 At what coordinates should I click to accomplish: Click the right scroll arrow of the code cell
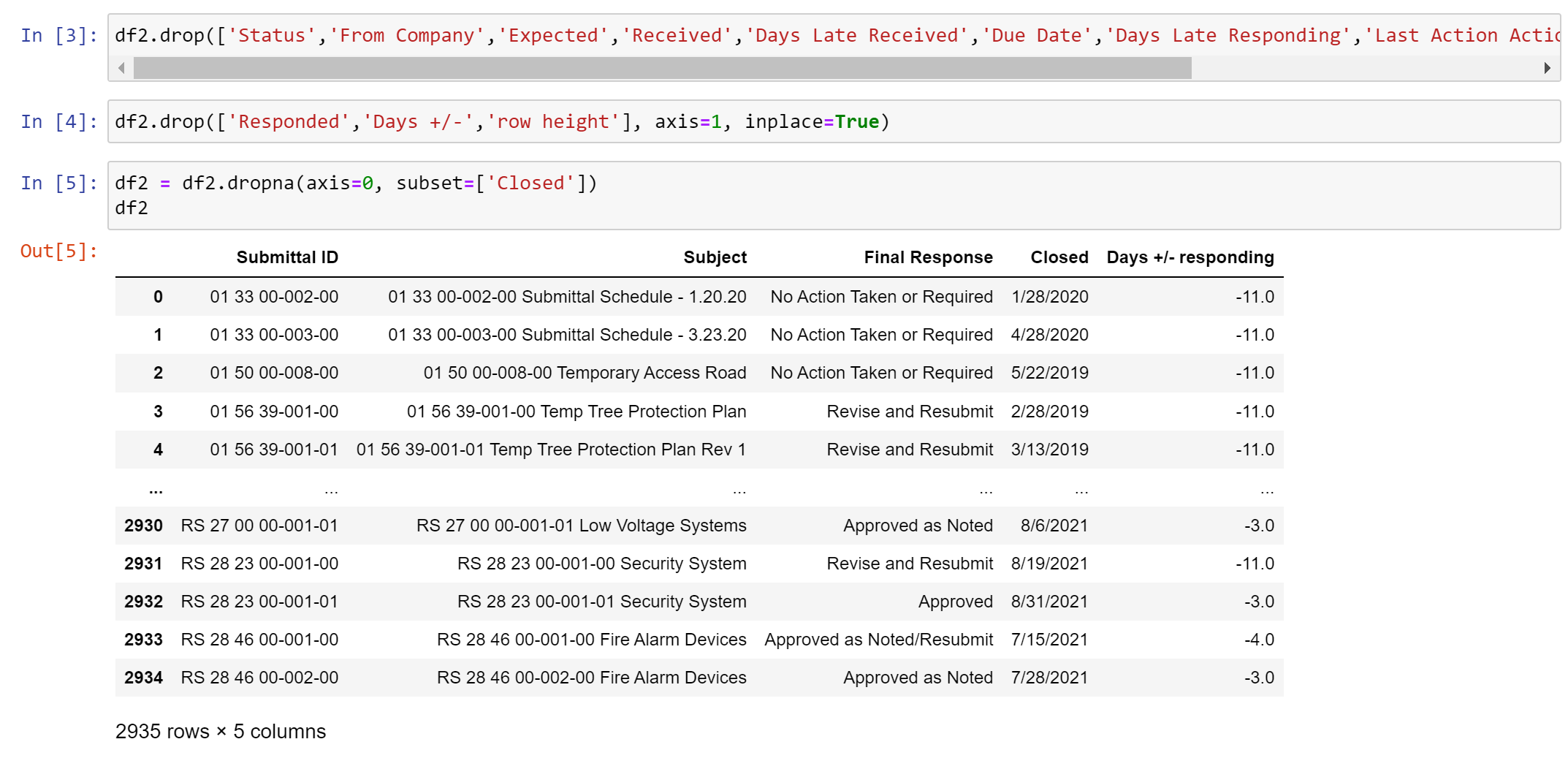point(1548,68)
